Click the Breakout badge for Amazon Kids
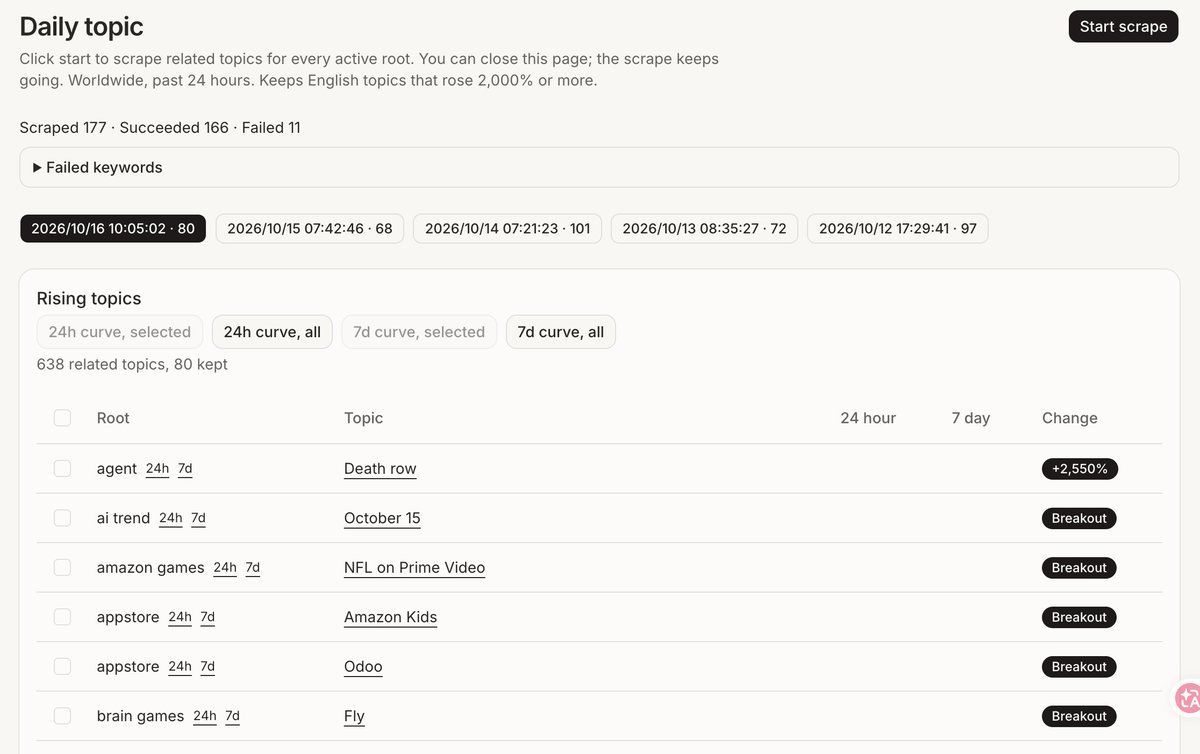This screenshot has height=754, width=1200. [x=1079, y=617]
